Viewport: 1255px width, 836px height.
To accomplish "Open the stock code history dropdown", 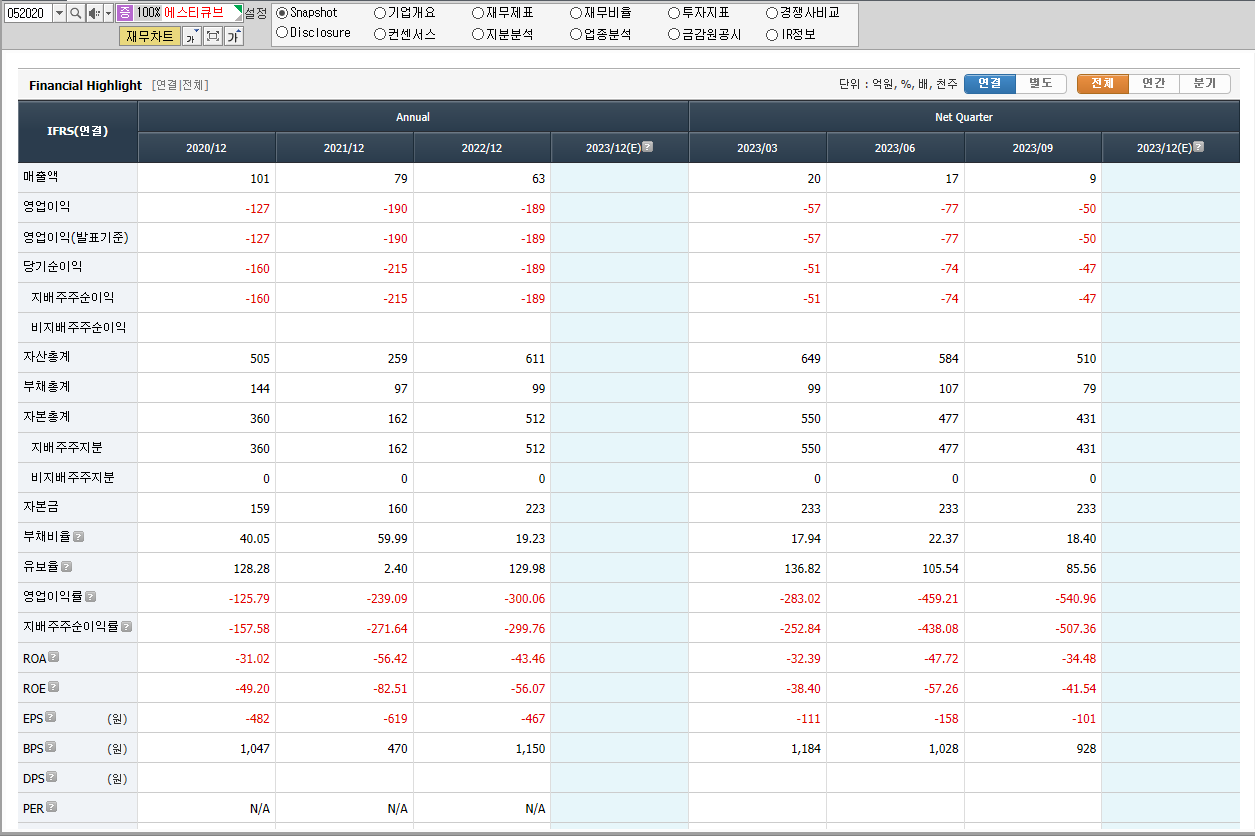I will coord(58,13).
